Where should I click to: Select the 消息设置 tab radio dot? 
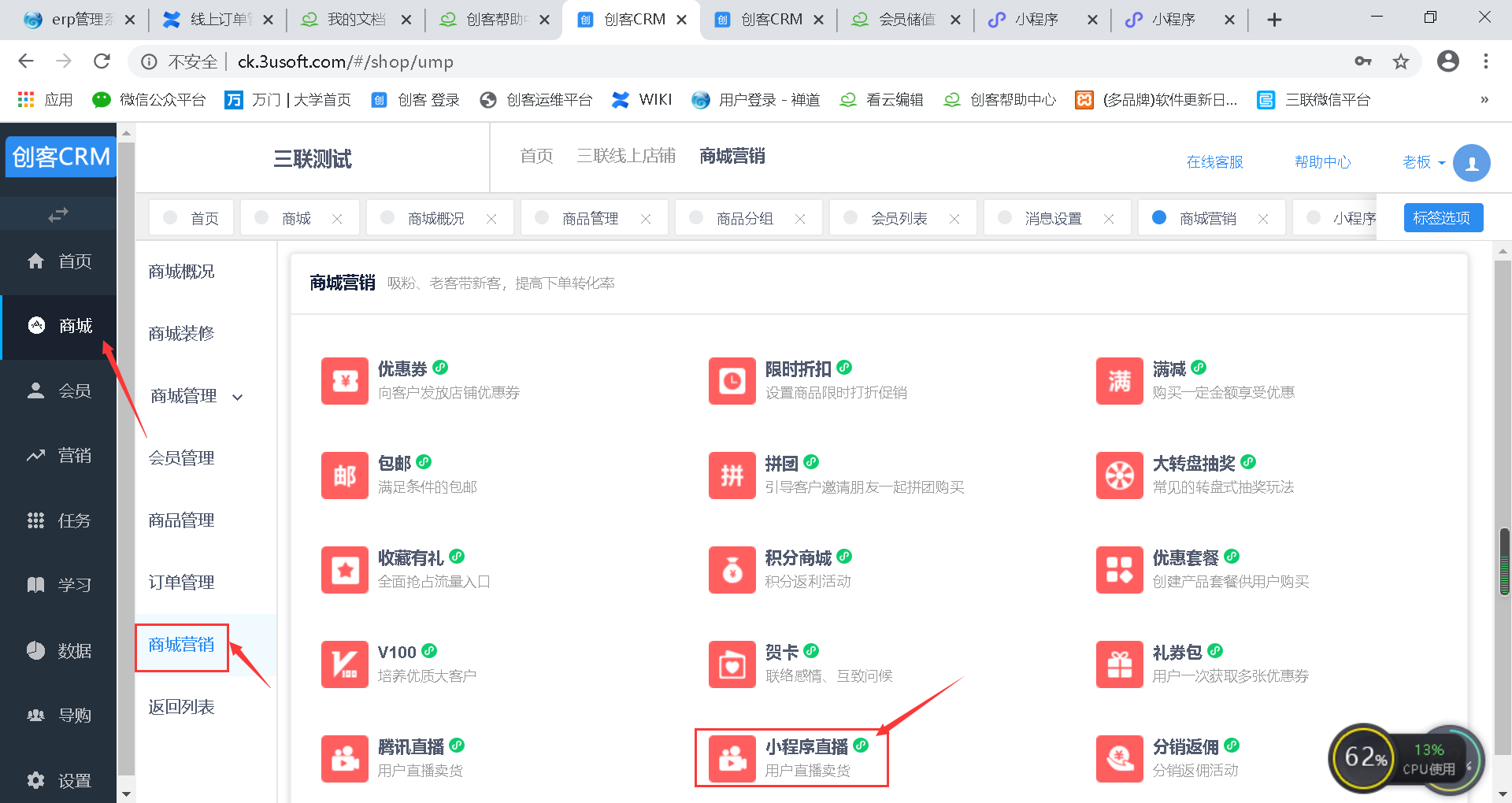tap(1005, 217)
